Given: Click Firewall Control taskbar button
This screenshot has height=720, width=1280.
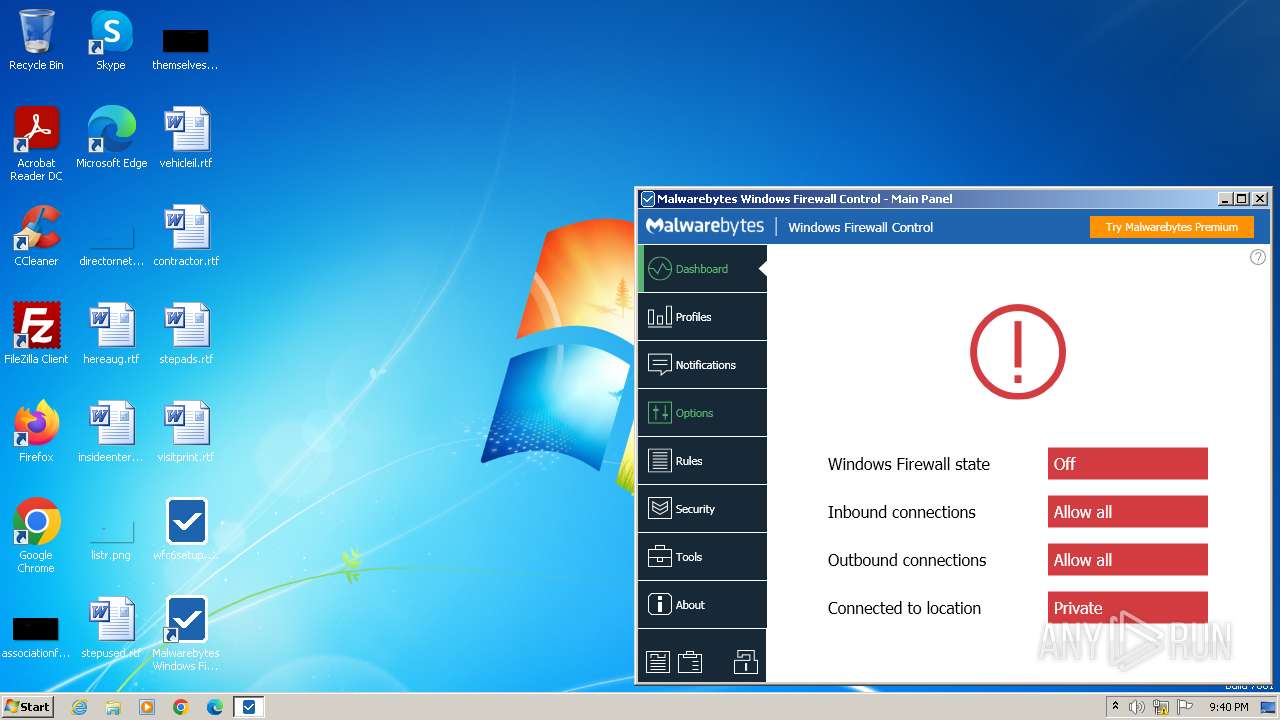Looking at the screenshot, I should (249, 707).
